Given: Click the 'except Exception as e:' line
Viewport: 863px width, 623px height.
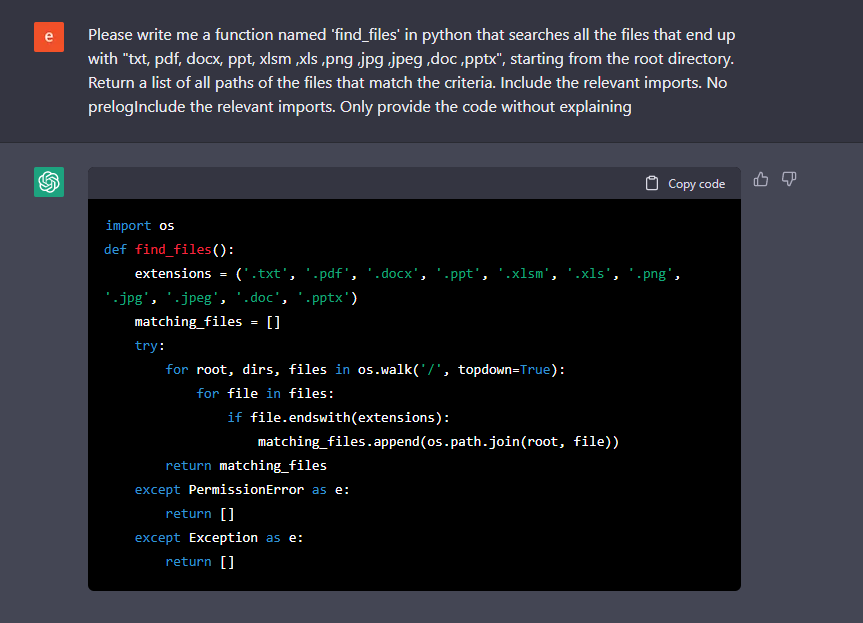Looking at the screenshot, I should [219, 537].
